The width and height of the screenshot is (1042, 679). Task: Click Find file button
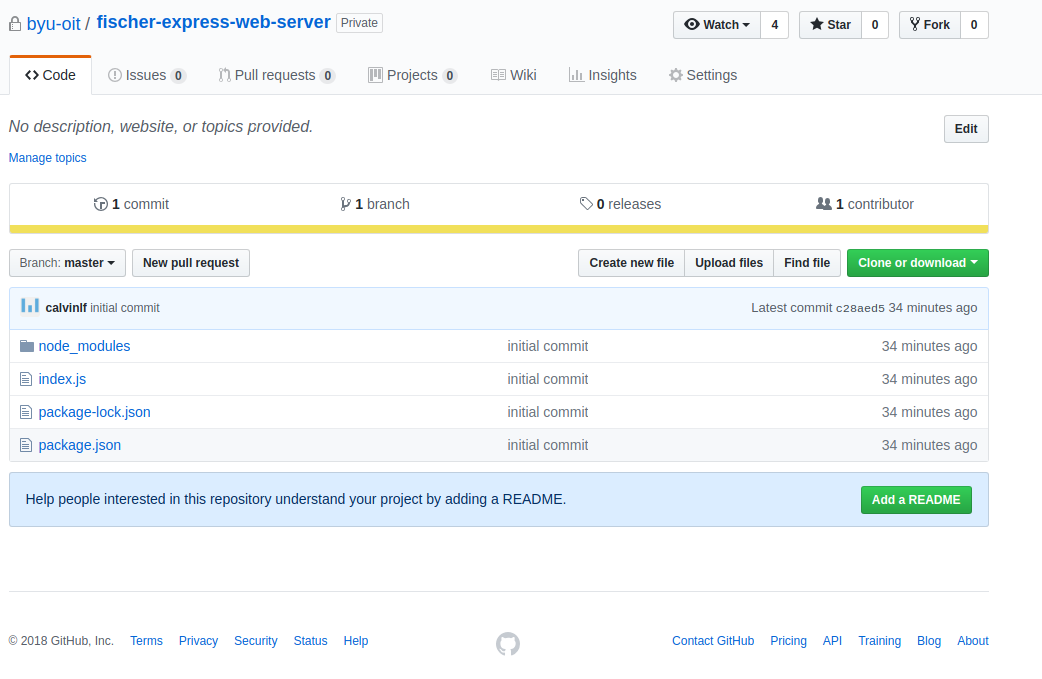pos(807,263)
